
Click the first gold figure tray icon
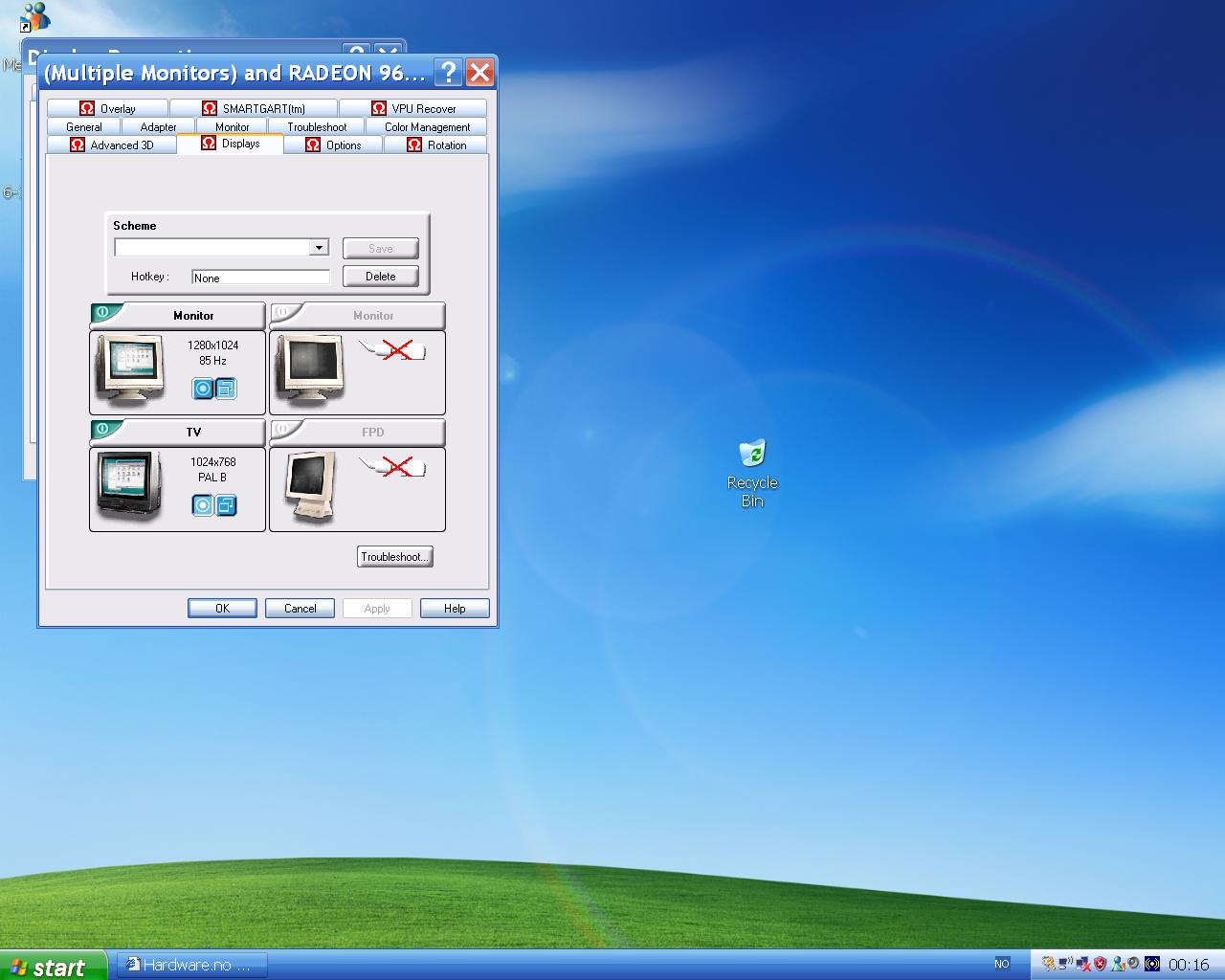pyautogui.click(x=1049, y=964)
